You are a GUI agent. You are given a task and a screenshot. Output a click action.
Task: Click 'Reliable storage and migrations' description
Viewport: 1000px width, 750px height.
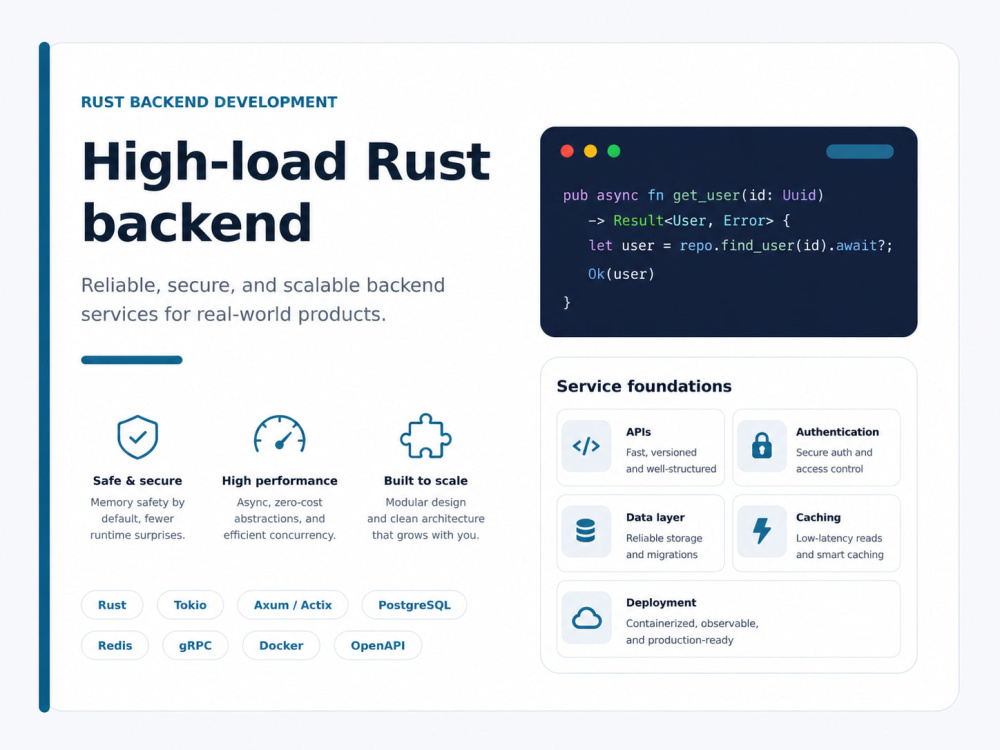click(664, 547)
